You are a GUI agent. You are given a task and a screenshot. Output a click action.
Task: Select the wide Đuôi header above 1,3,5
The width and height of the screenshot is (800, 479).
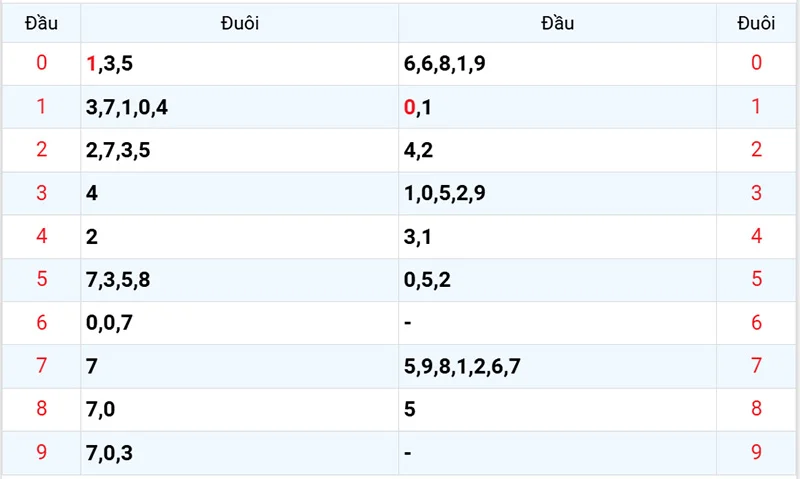(x=240, y=23)
